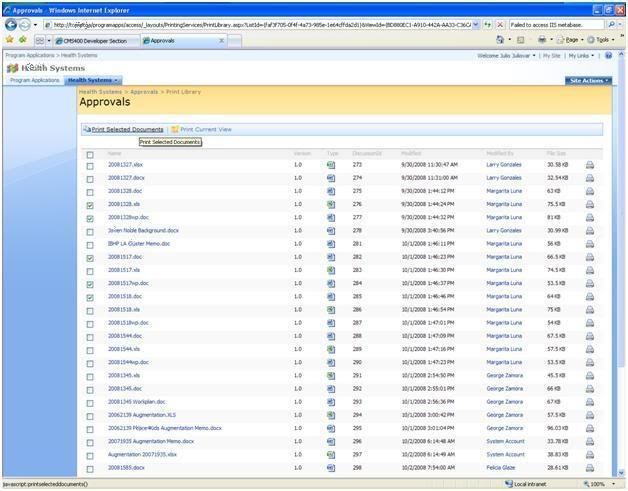Open the Site Actions dropdown
The width and height of the screenshot is (628, 491).
click(588, 80)
